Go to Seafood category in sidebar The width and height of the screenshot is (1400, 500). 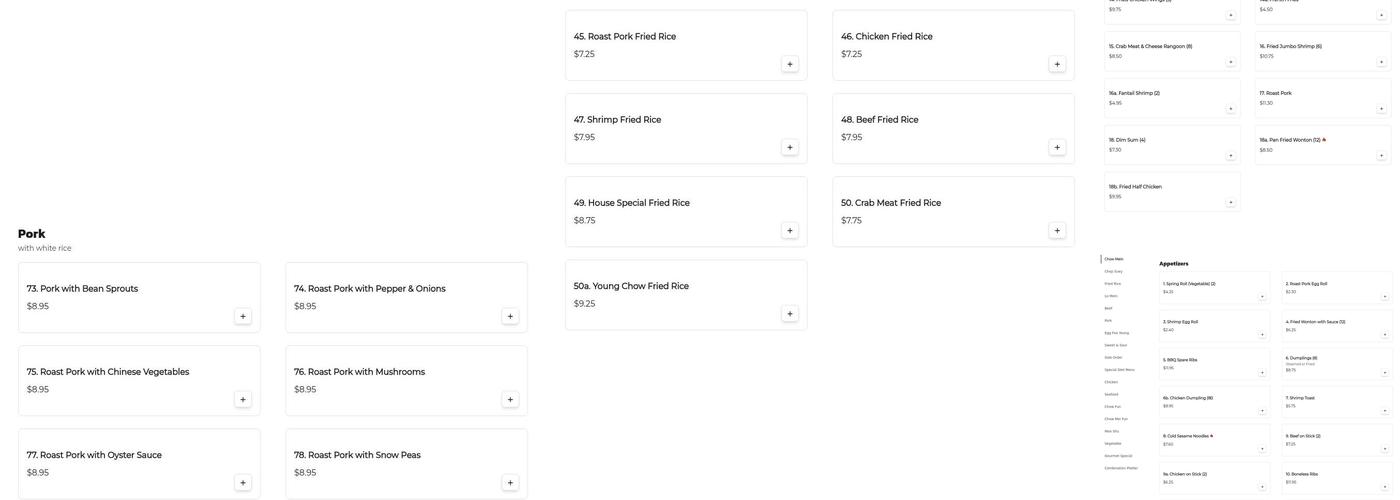point(1112,394)
